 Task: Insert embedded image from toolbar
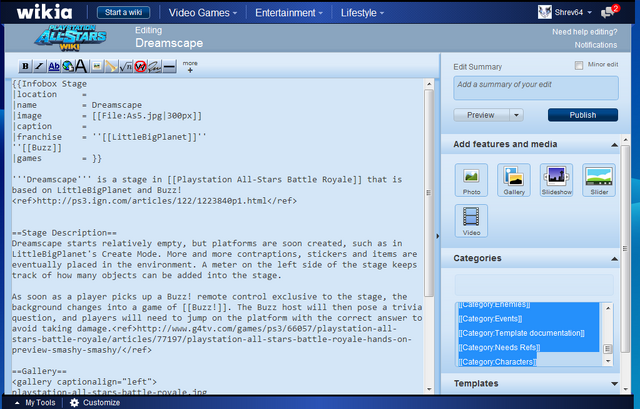[97, 66]
